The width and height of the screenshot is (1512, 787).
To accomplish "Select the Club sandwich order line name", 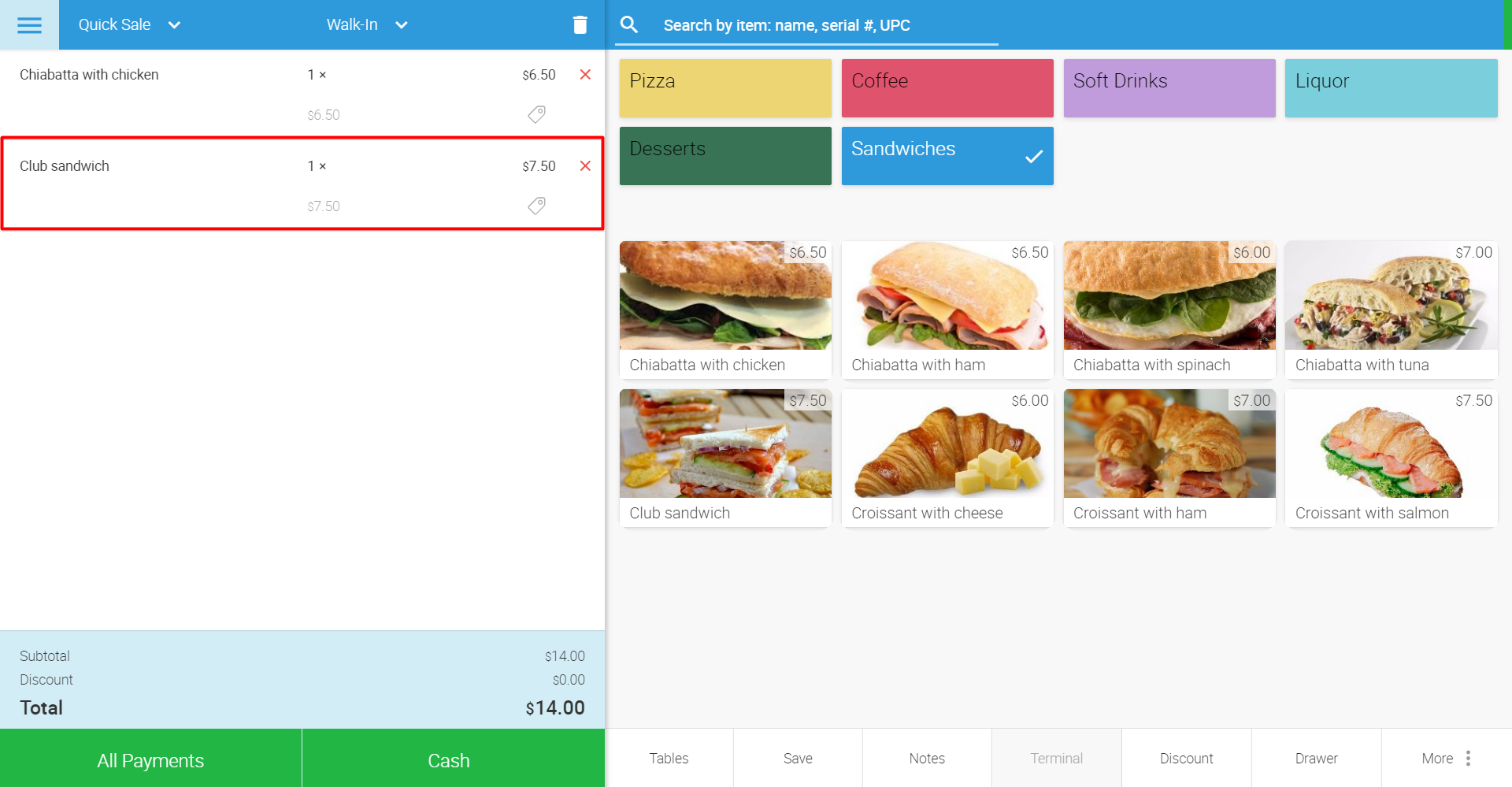I will click(x=65, y=166).
